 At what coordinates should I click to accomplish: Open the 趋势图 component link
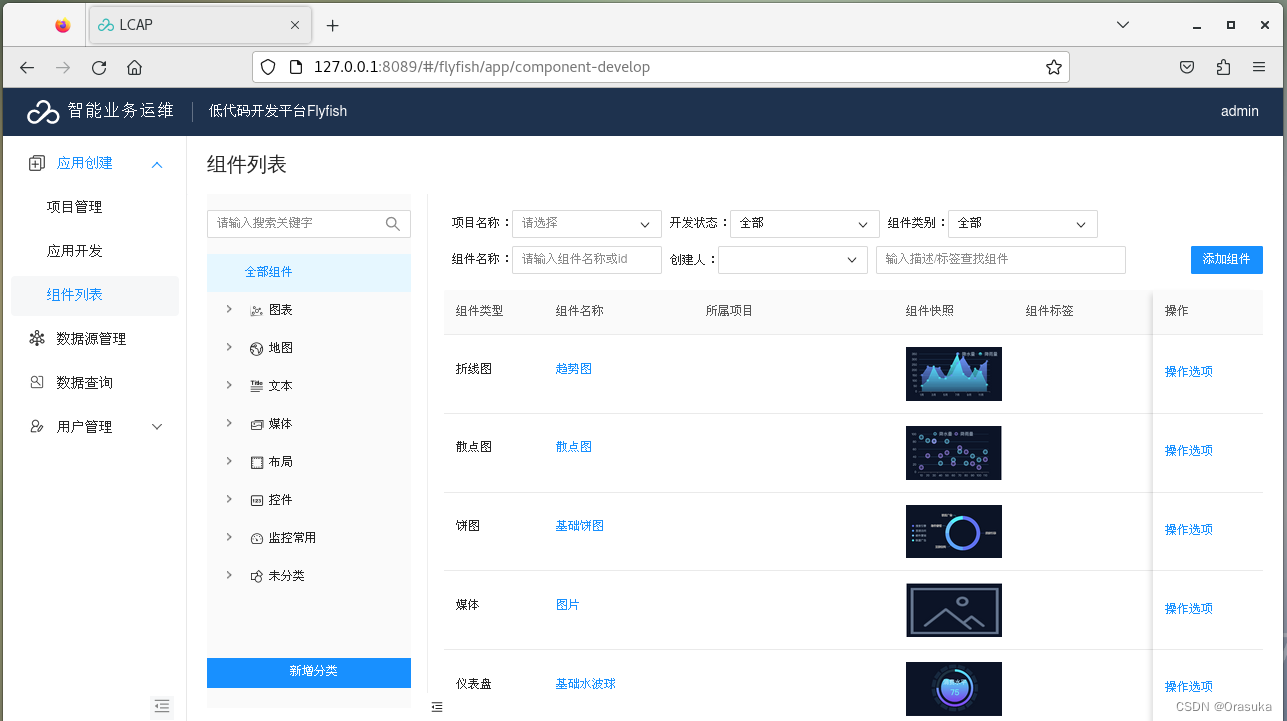click(573, 368)
